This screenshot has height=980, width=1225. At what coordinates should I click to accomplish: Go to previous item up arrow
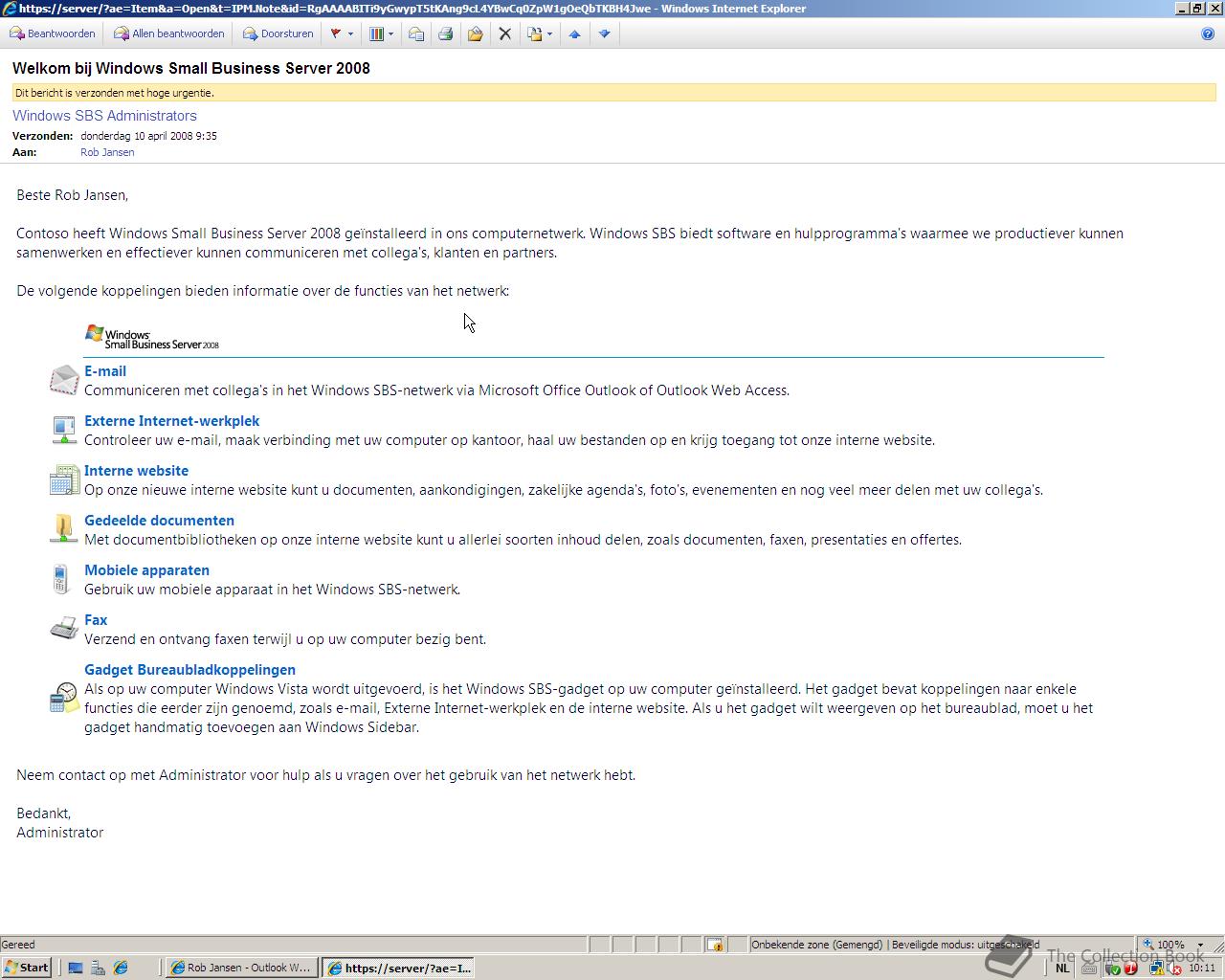pos(574,33)
